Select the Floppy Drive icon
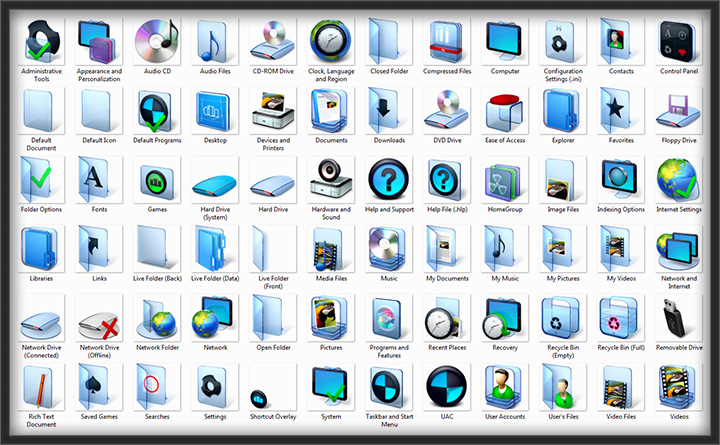 click(x=678, y=111)
